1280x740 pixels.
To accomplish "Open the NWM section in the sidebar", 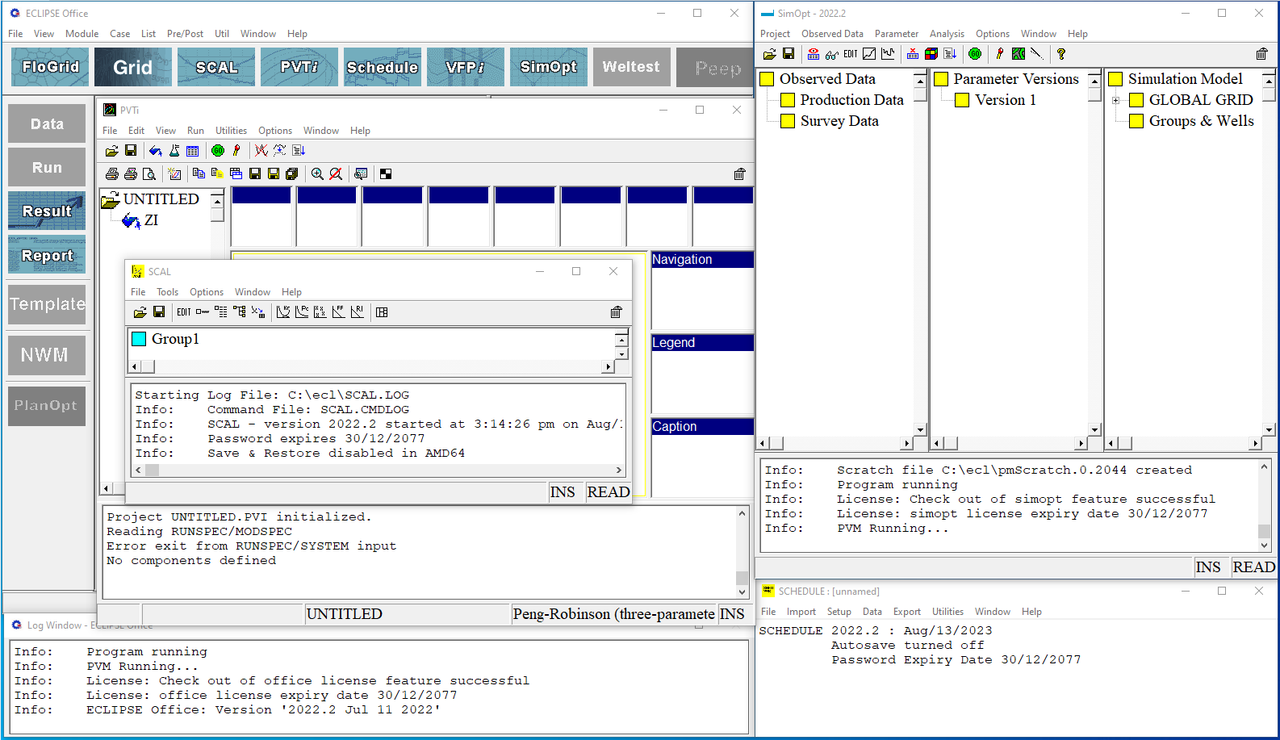I will point(47,355).
